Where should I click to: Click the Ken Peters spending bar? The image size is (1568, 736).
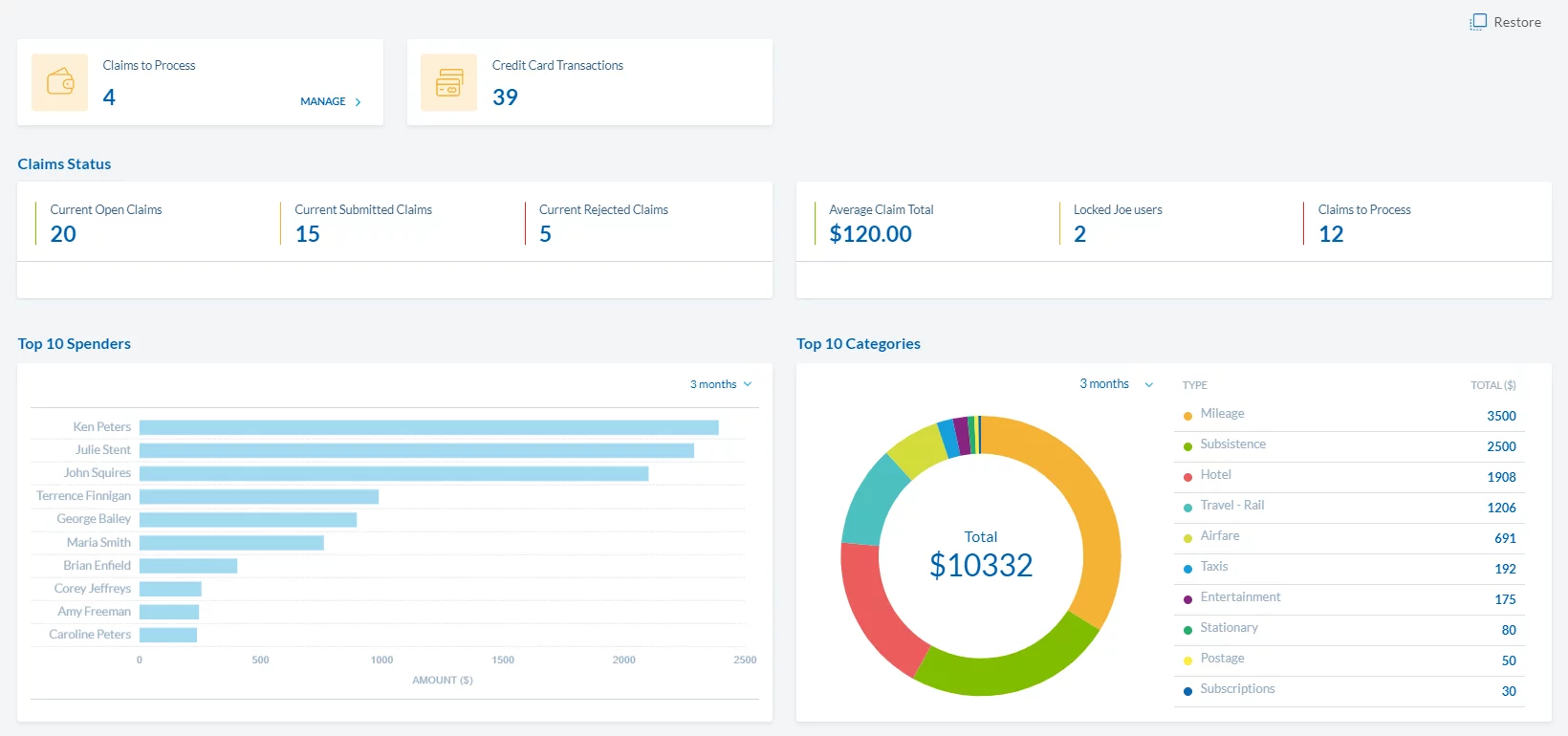pos(428,427)
